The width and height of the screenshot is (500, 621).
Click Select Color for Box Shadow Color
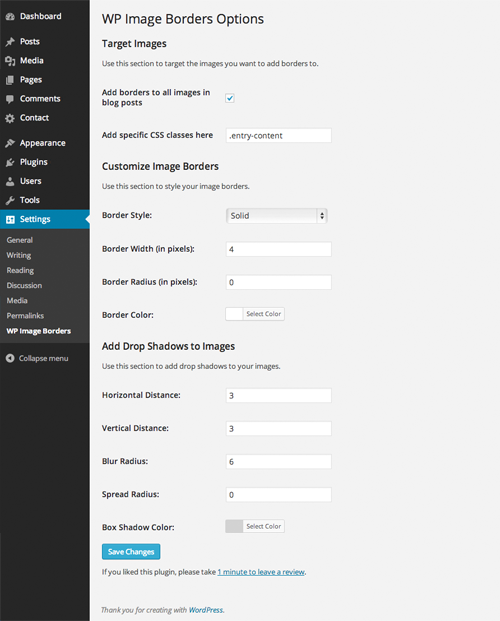tap(263, 526)
